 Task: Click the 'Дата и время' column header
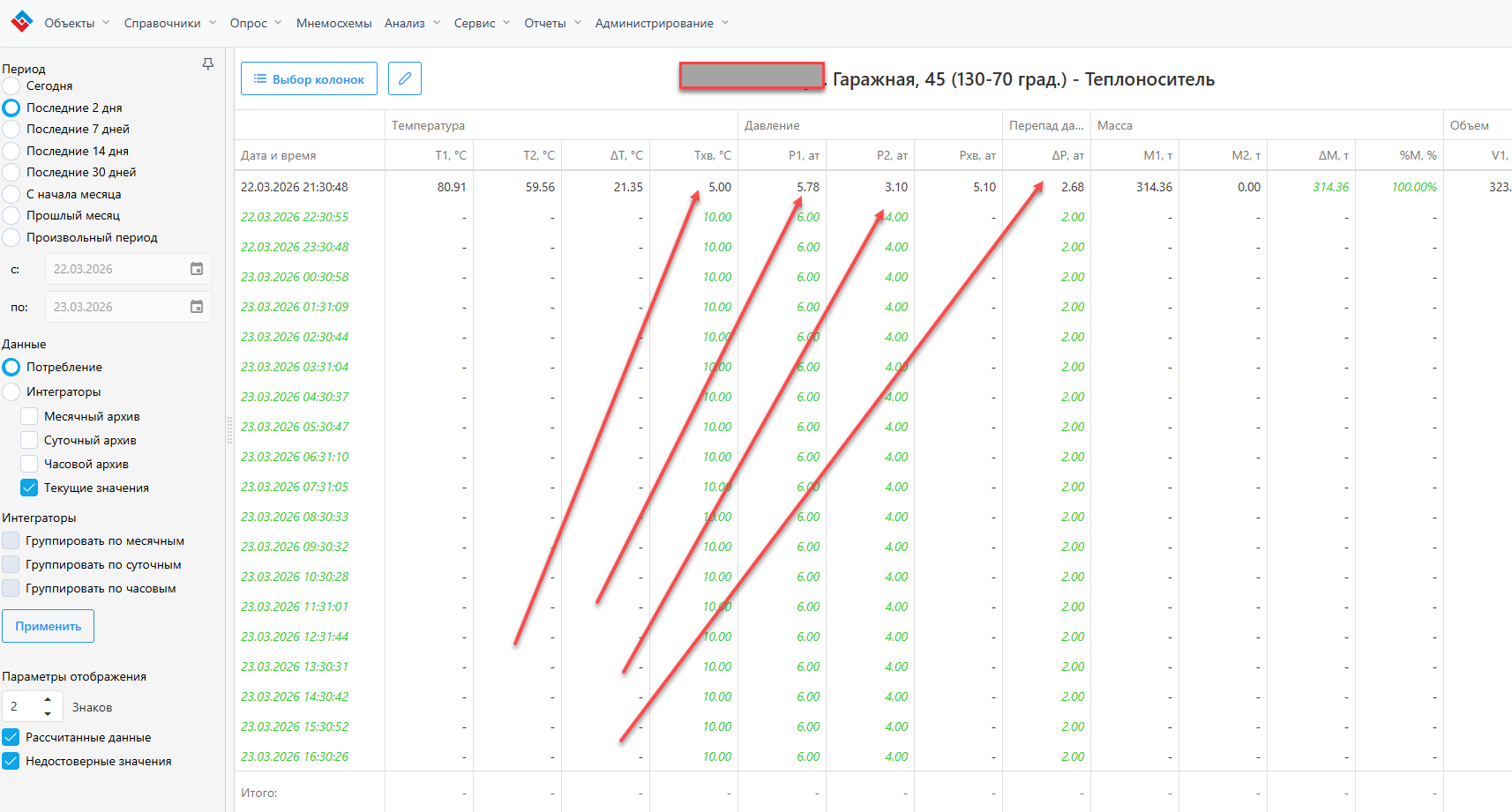279,155
